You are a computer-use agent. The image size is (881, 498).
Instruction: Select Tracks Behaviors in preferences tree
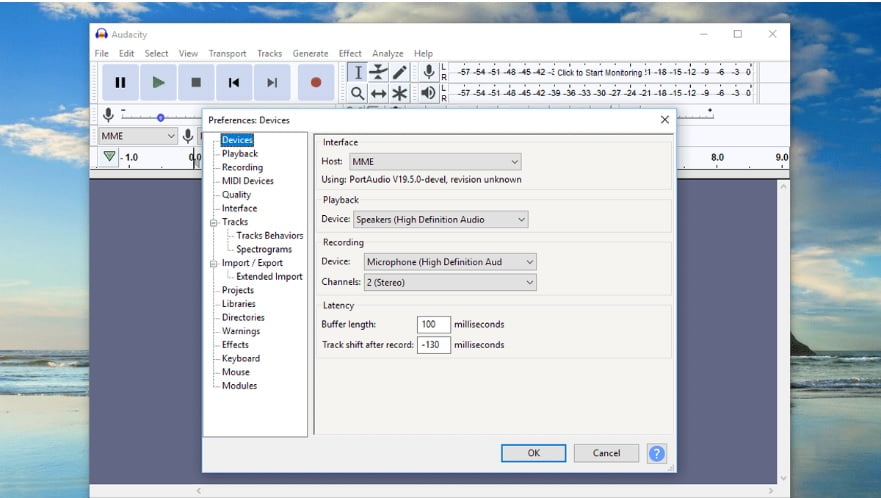(270, 236)
